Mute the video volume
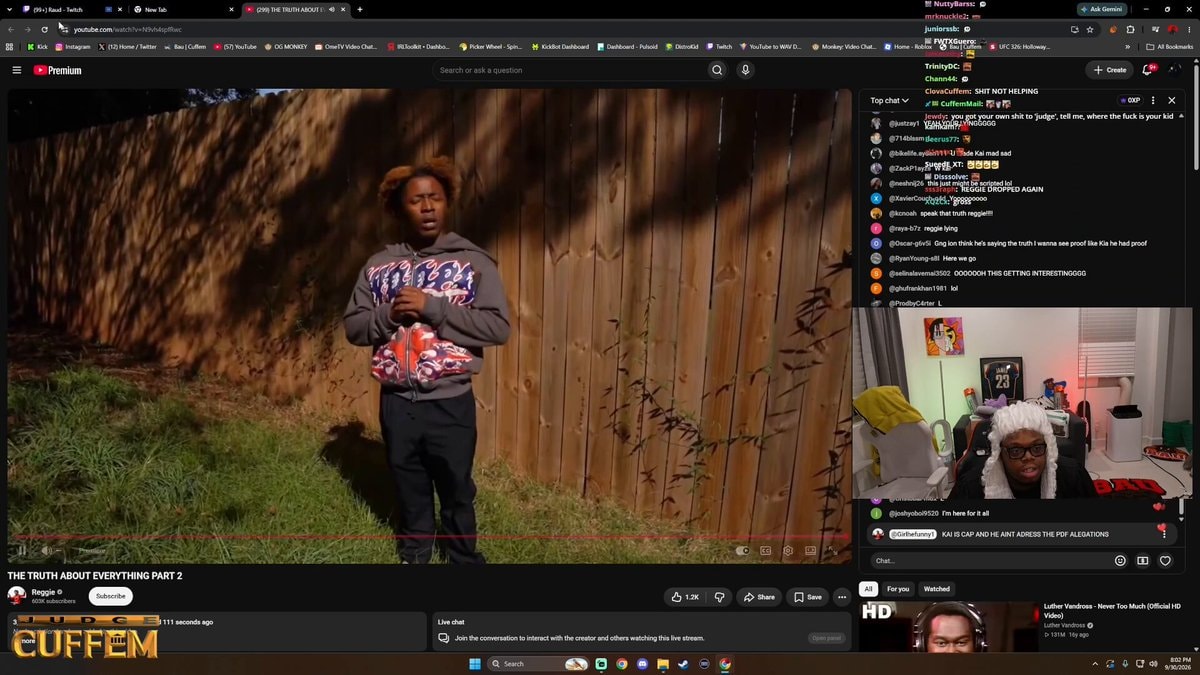 tap(46, 550)
